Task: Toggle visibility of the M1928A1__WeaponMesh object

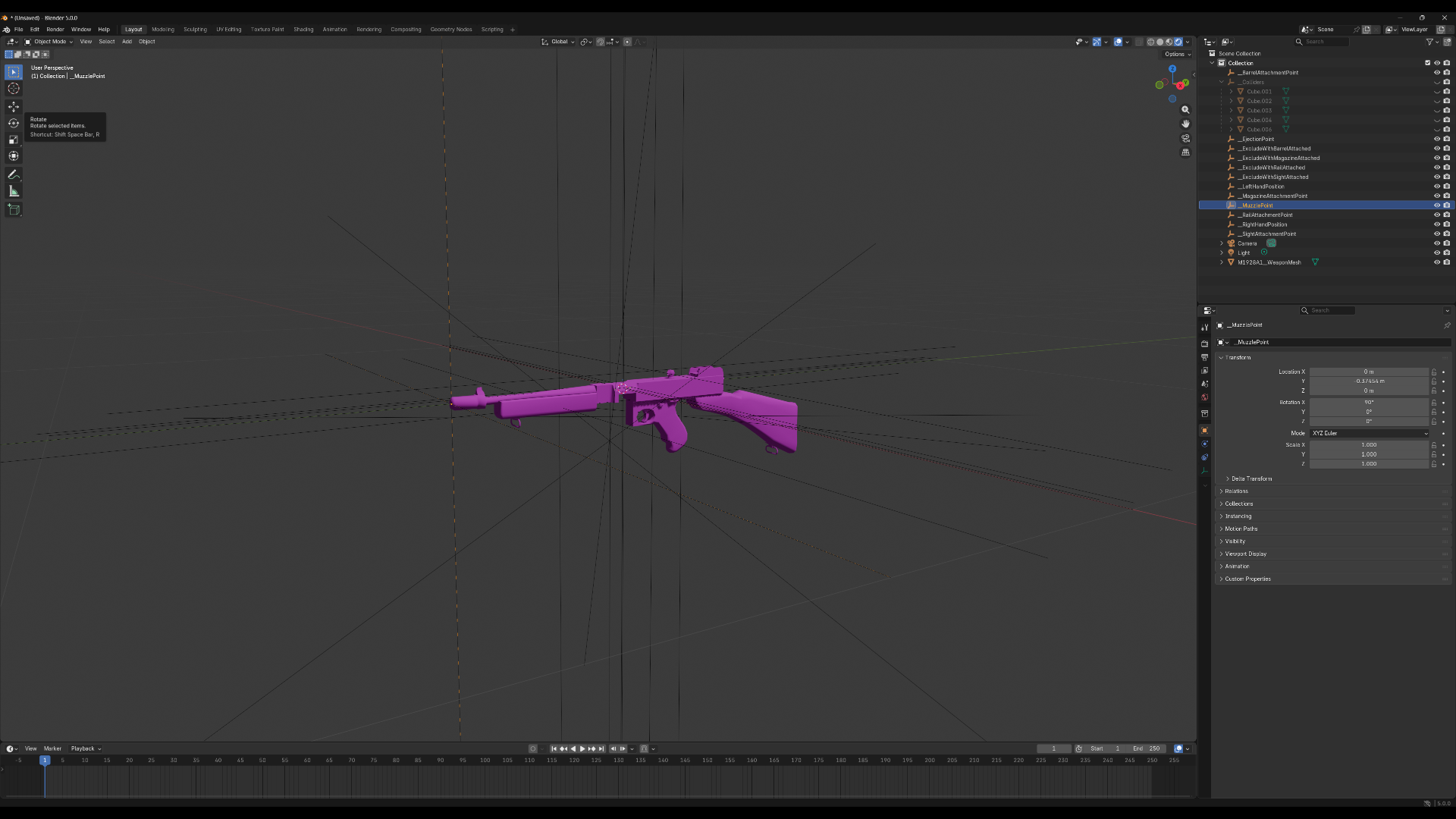Action: (x=1436, y=262)
